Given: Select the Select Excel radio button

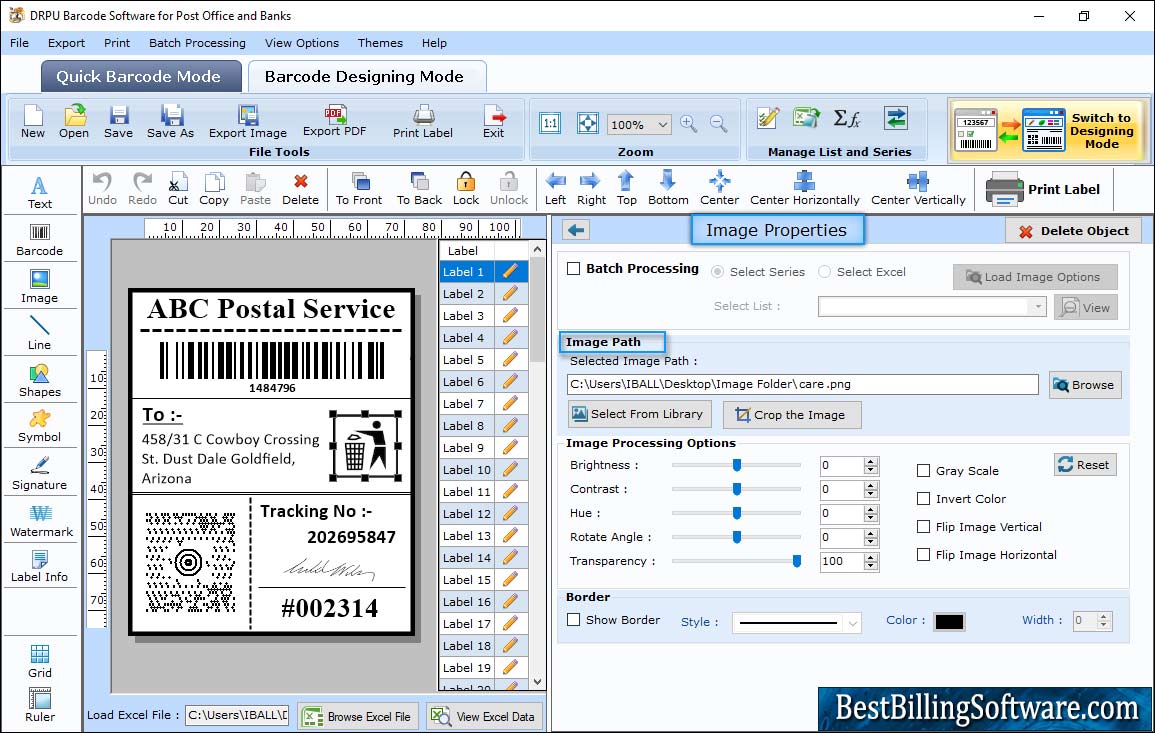Looking at the screenshot, I should coord(824,272).
